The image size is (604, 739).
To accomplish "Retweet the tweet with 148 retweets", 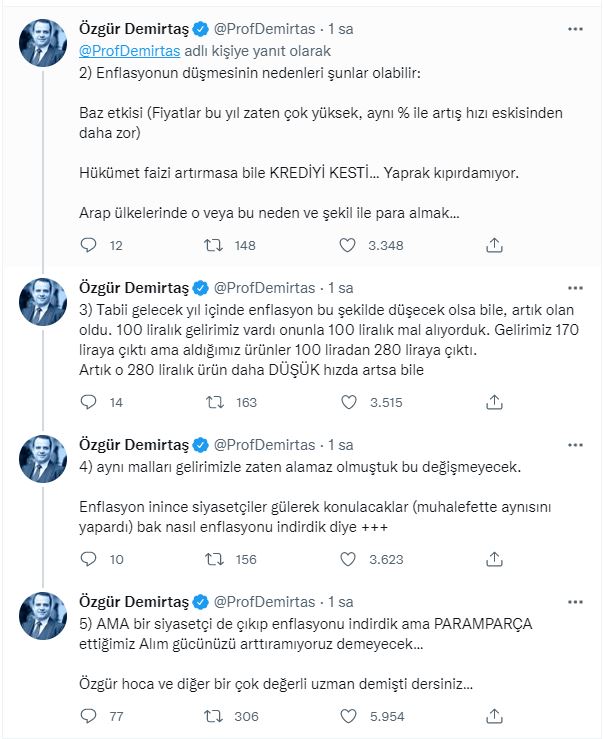I will pos(214,245).
